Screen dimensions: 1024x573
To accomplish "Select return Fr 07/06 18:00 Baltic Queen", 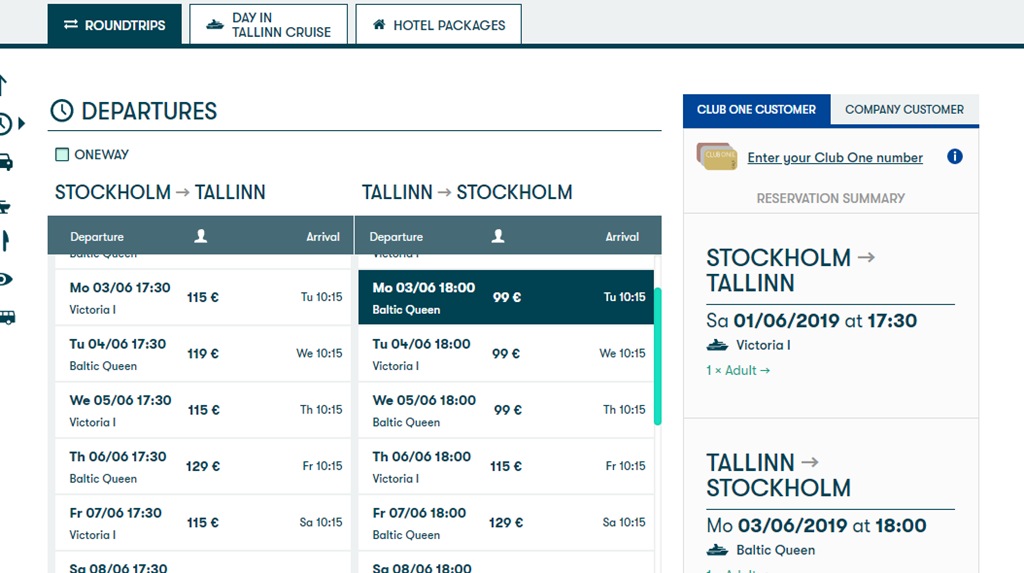I will [506, 522].
